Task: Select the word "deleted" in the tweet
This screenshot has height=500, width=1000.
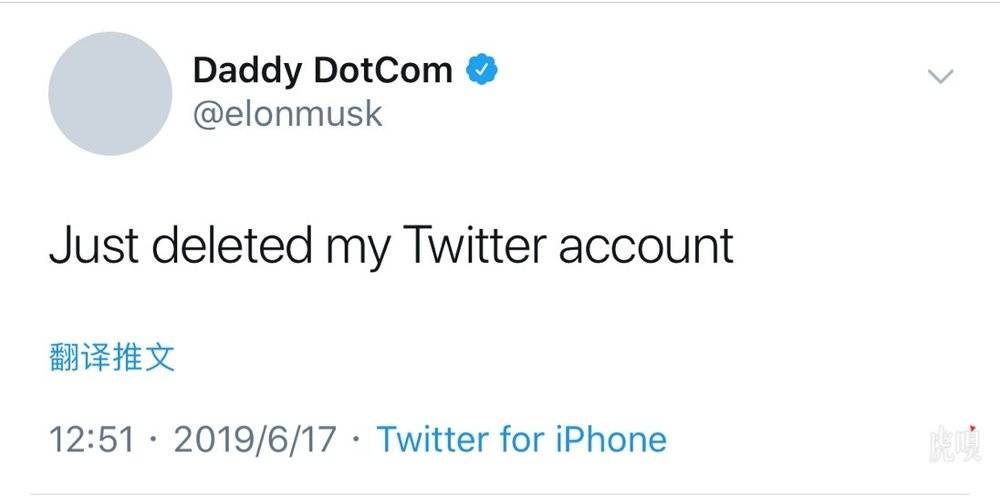Action: (x=232, y=245)
